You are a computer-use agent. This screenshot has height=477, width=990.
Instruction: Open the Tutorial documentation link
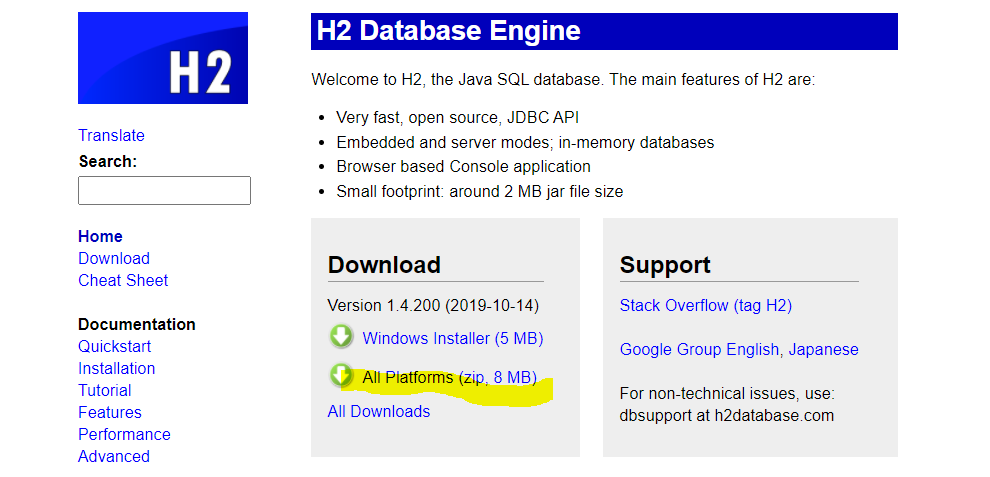(x=105, y=390)
